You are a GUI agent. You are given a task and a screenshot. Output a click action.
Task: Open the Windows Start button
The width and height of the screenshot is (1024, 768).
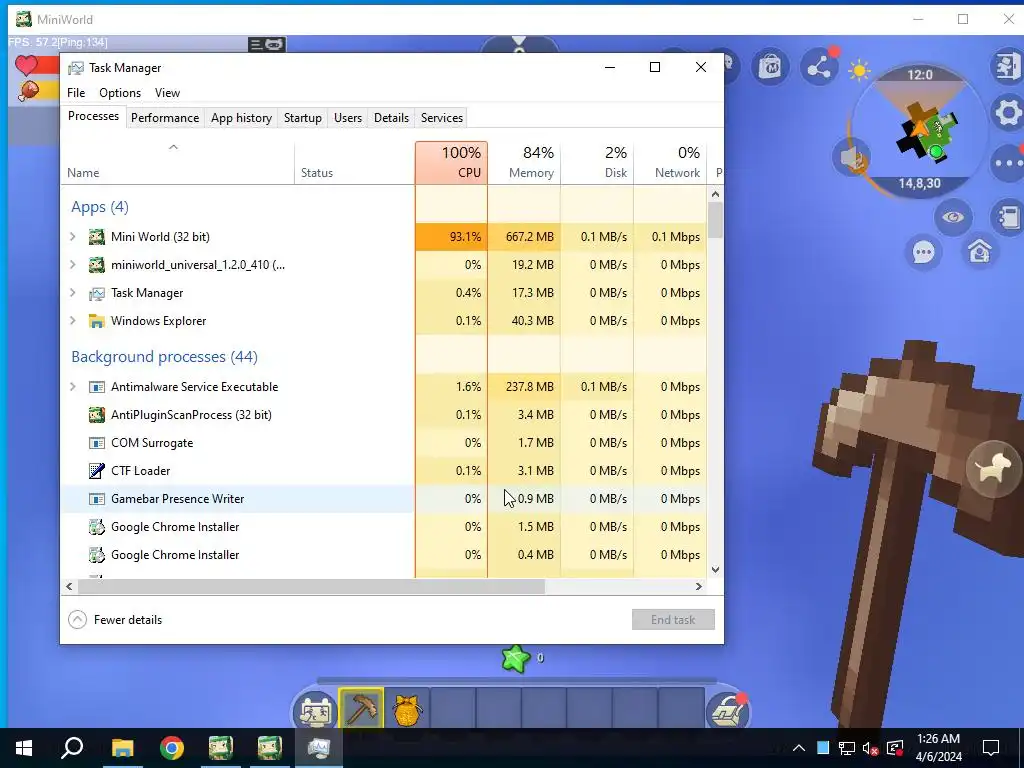24,748
